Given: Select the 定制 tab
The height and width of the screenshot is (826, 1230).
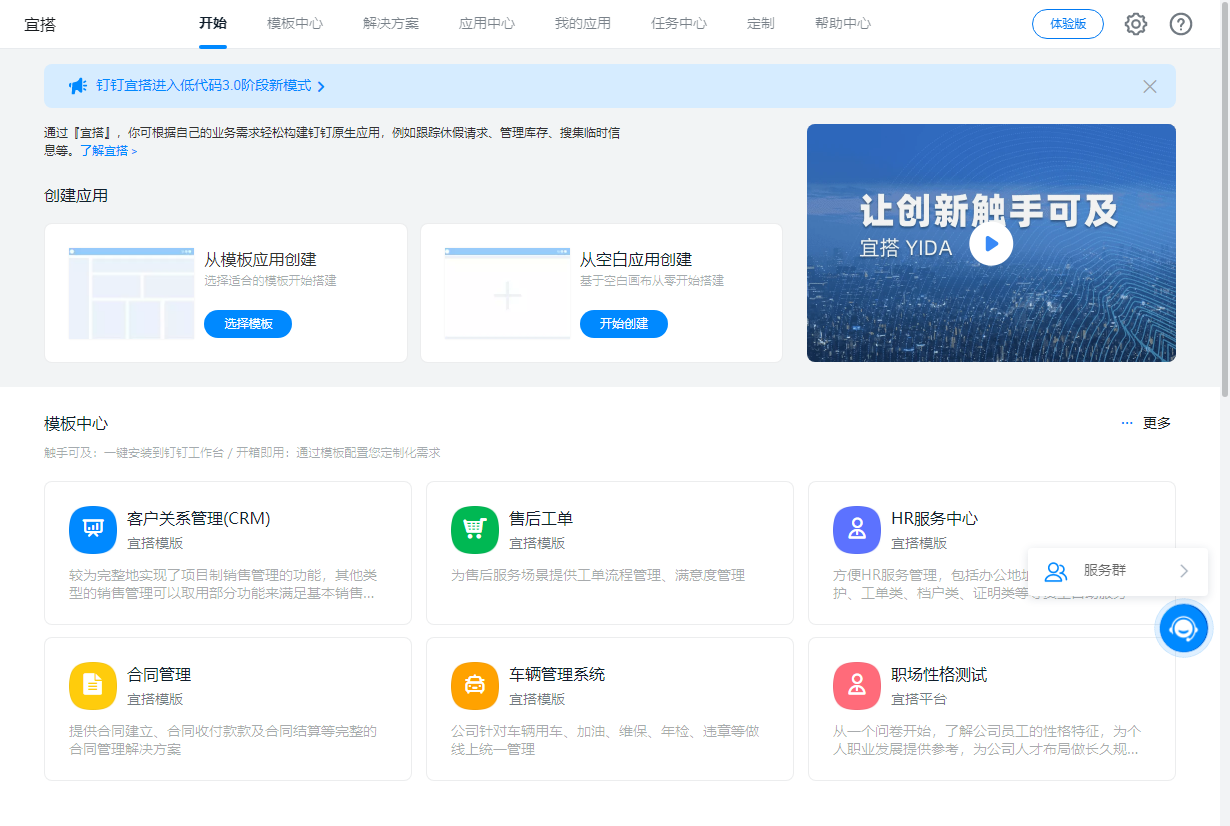Looking at the screenshot, I should (761, 23).
